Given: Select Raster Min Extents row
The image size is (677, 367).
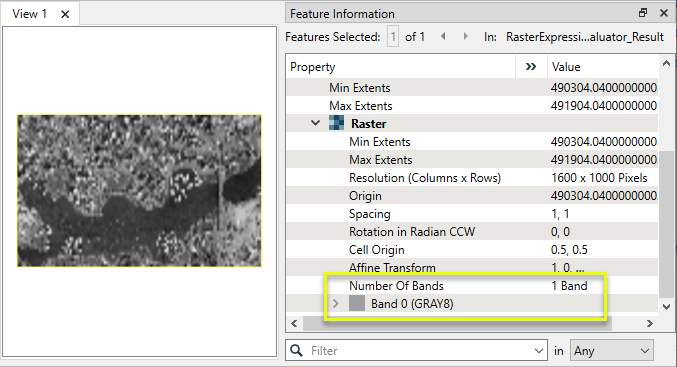Looking at the screenshot, I should (472, 142).
